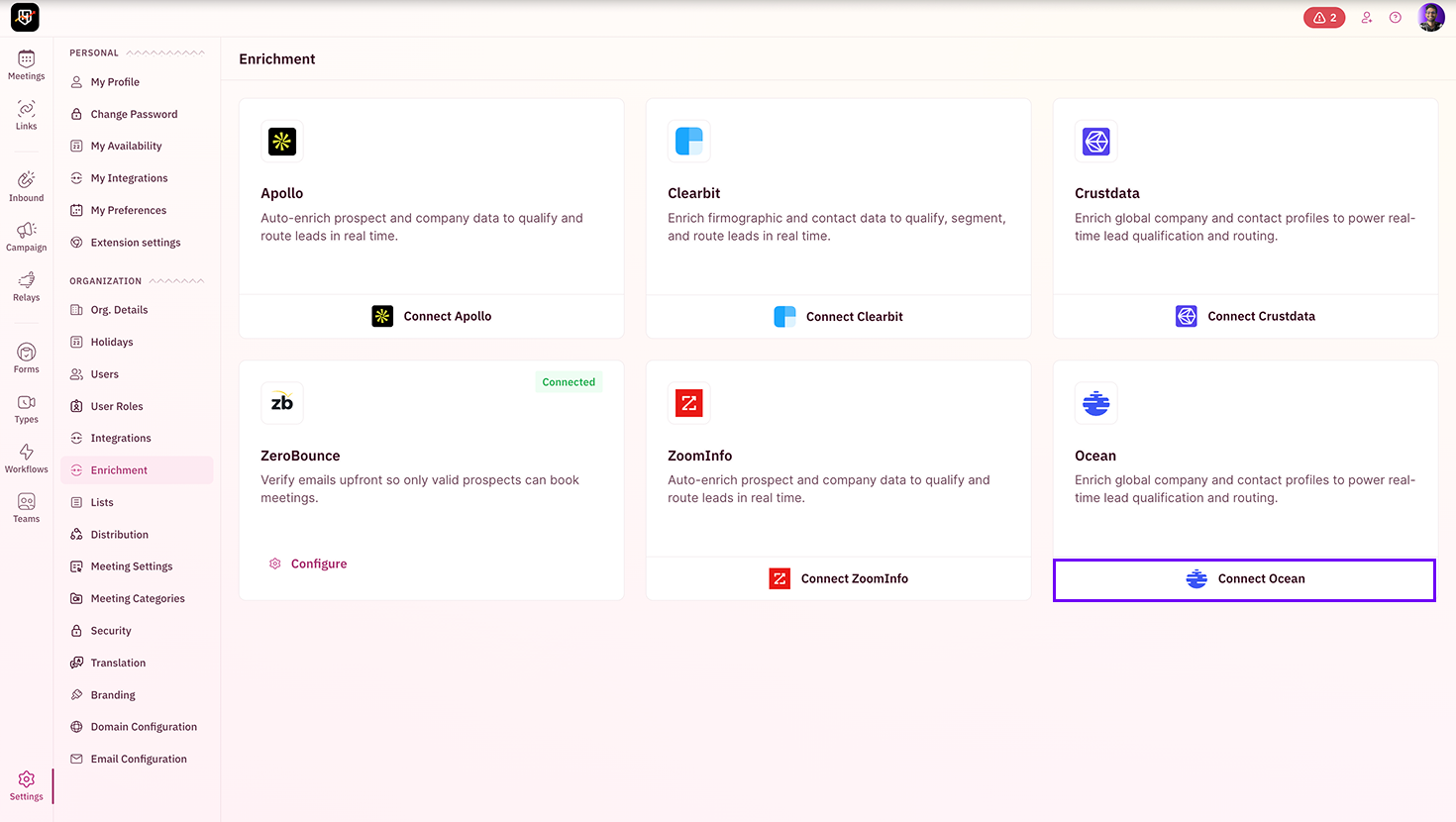Open the red alerts badge showing 2
Image resolution: width=1456 pixels, height=822 pixels.
(x=1324, y=17)
